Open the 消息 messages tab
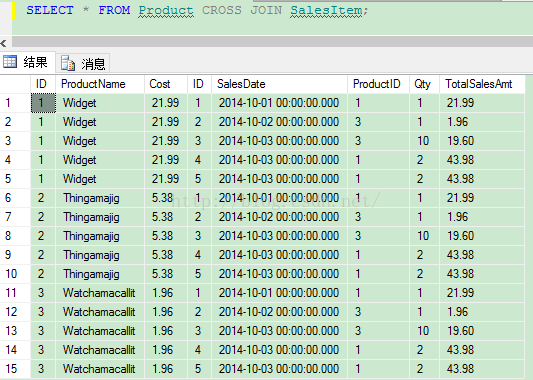 click(83, 63)
